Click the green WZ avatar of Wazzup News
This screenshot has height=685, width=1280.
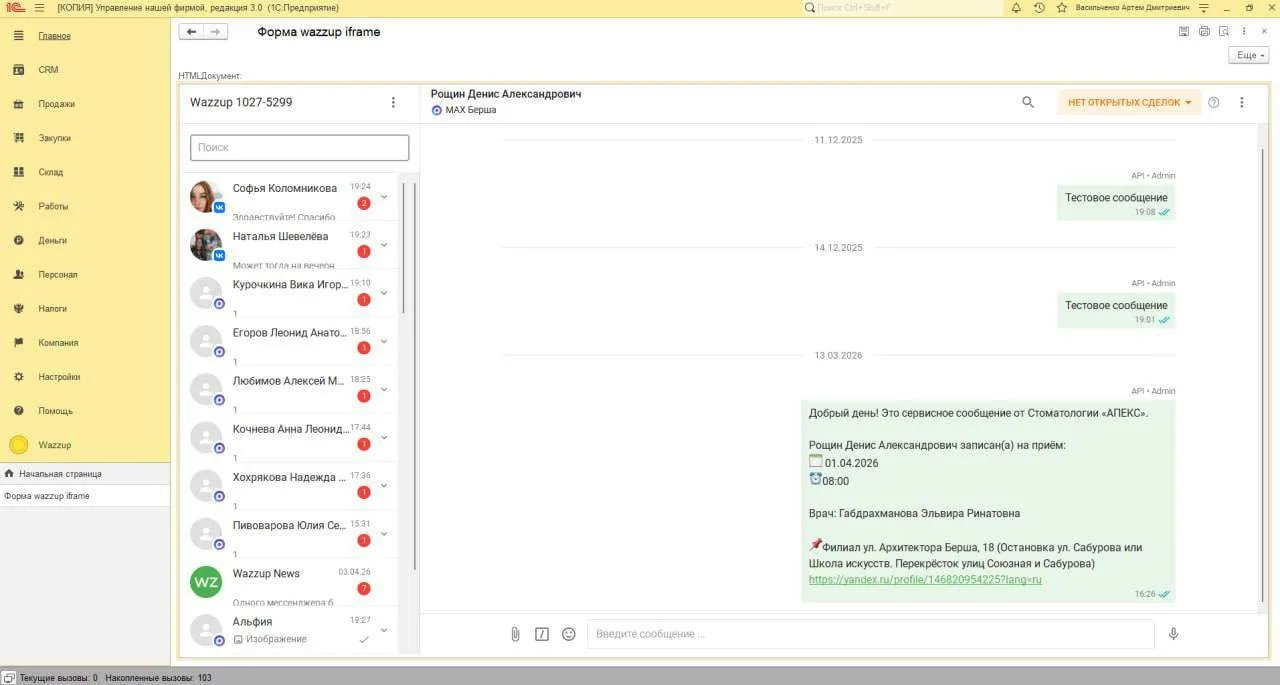coord(206,582)
